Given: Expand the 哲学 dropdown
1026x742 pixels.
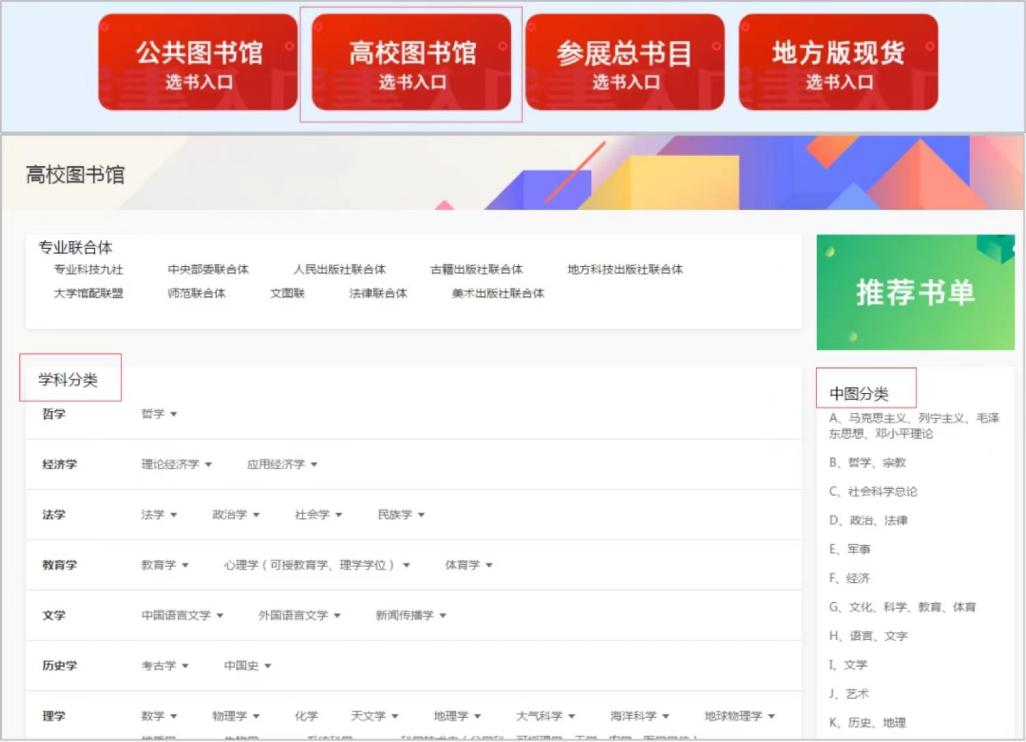Looking at the screenshot, I should tap(159, 414).
